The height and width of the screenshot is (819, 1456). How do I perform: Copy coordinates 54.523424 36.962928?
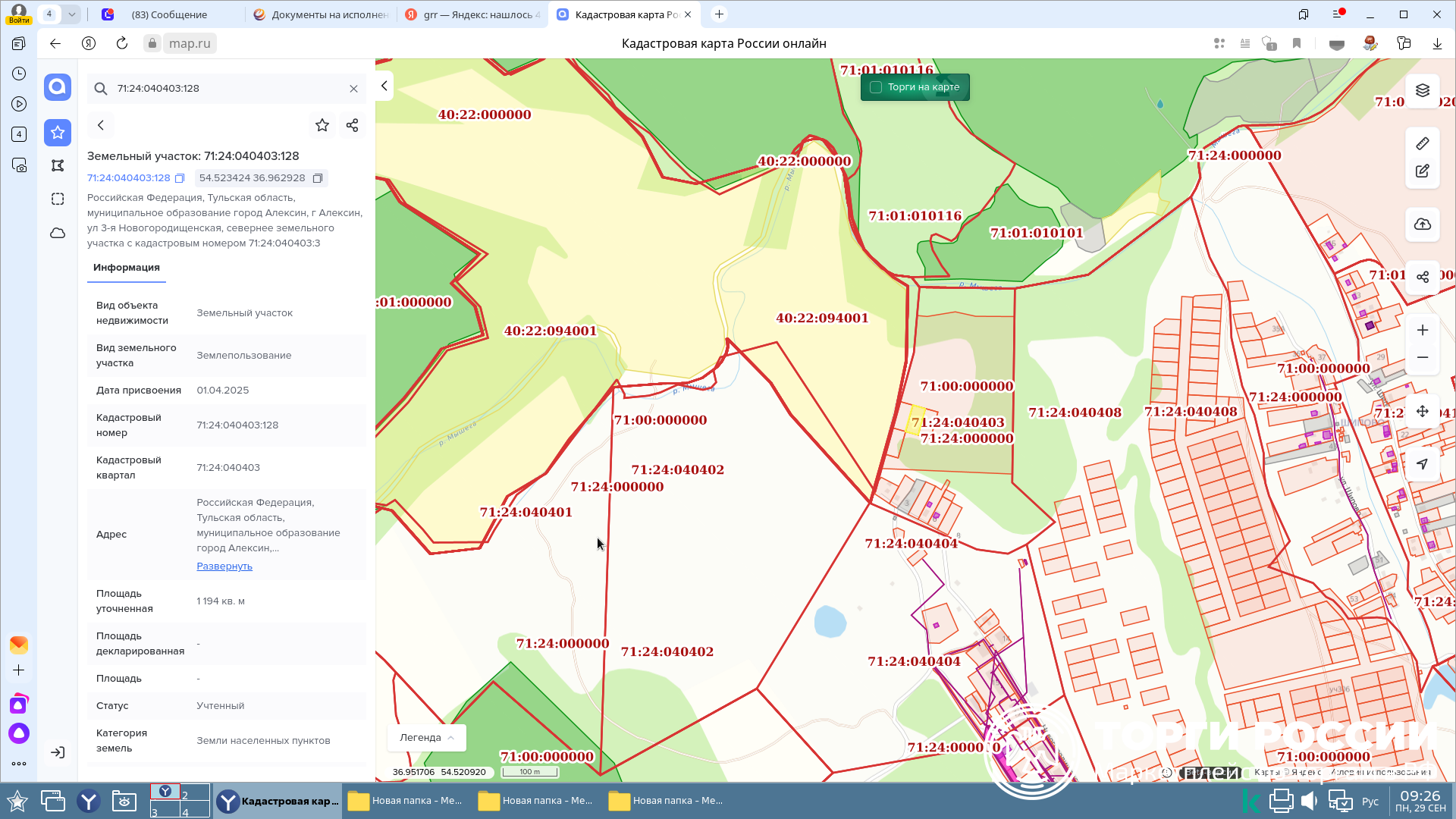click(318, 178)
